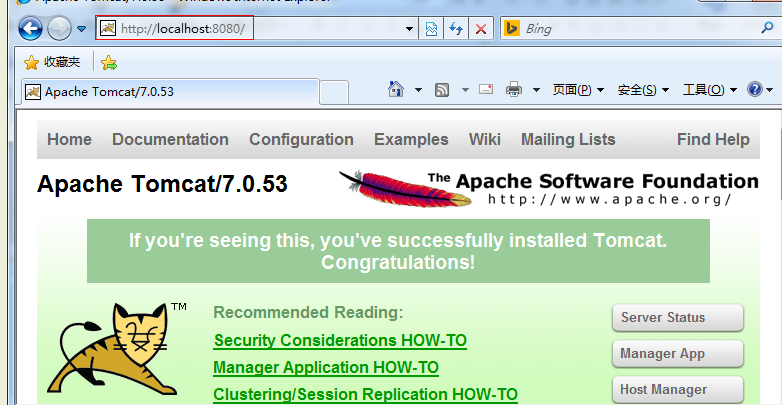Click Add to Favorites bar icon

click(x=109, y=63)
